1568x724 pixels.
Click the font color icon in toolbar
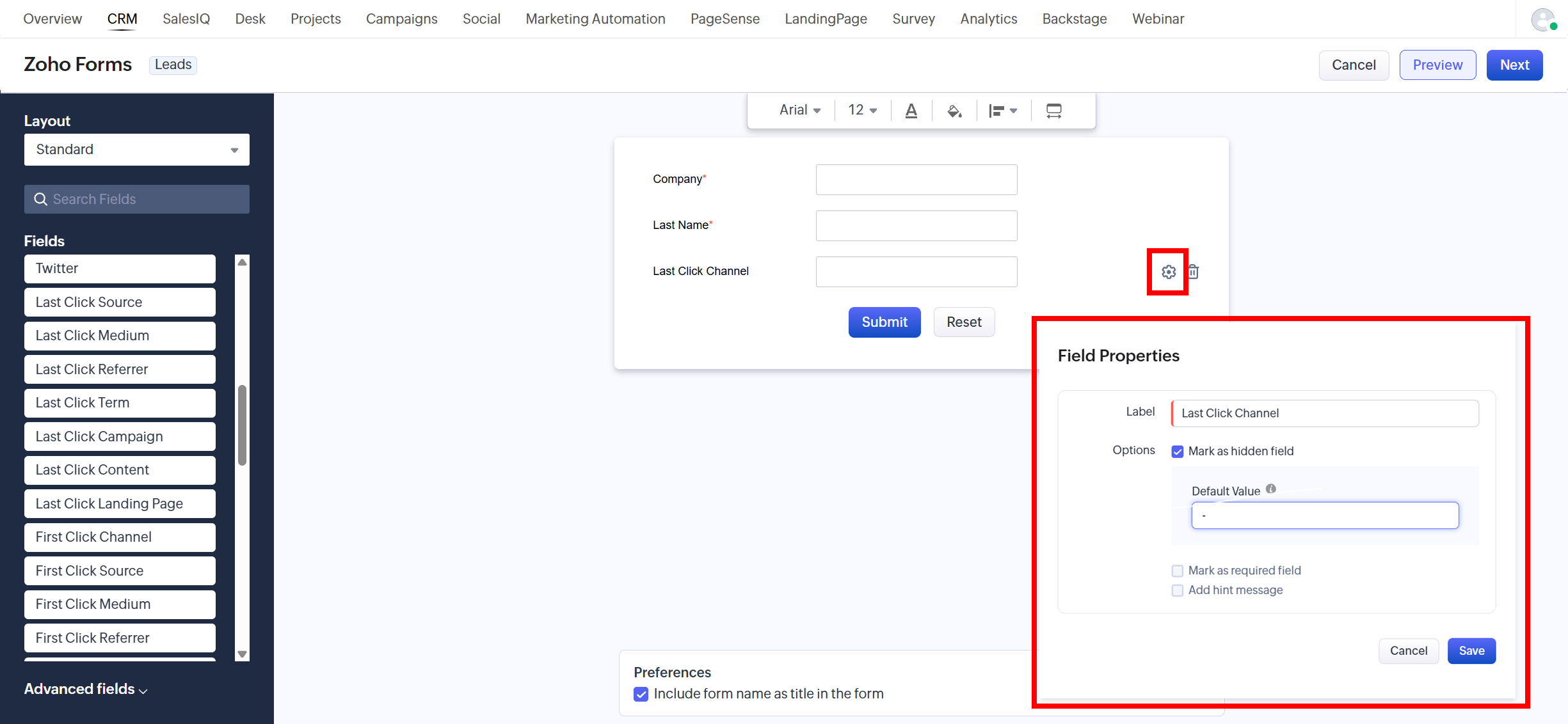(x=911, y=111)
